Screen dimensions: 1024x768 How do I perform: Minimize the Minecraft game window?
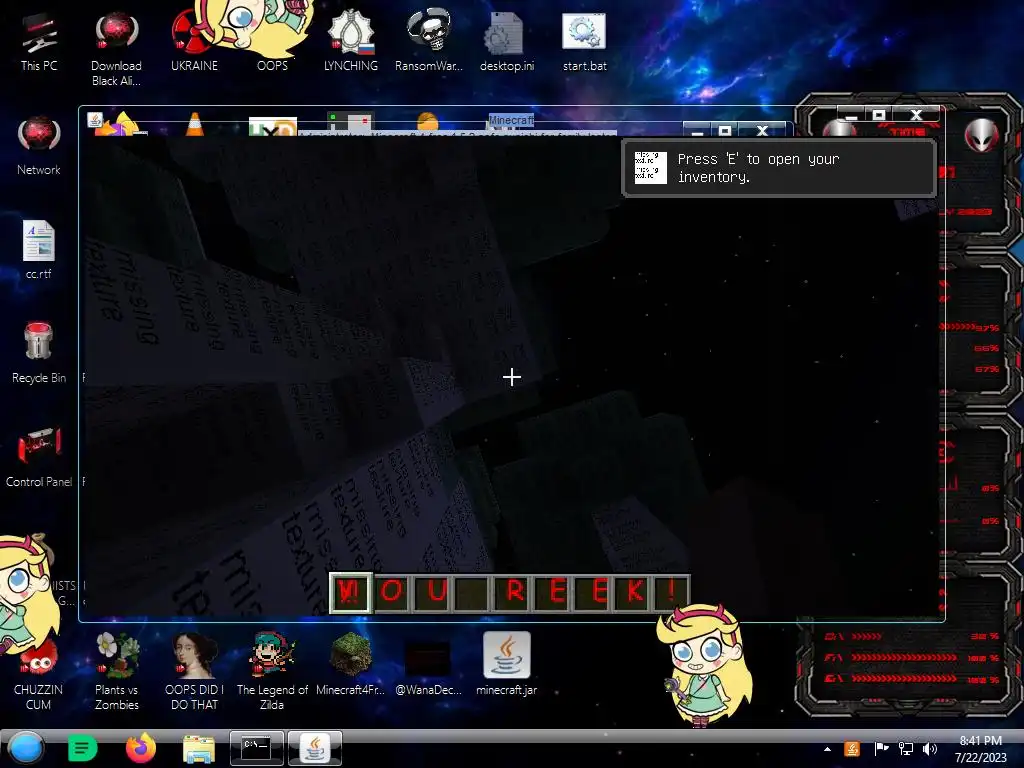850,116
